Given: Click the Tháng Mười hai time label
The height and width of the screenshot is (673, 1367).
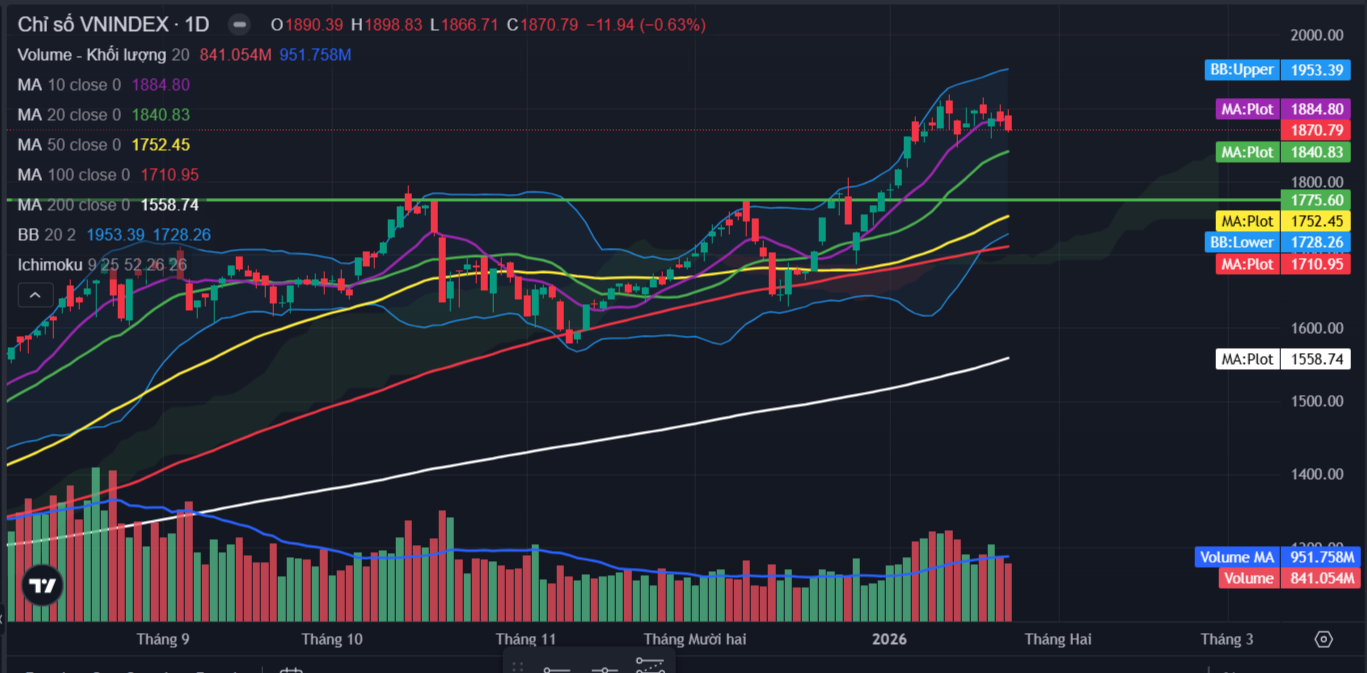Looking at the screenshot, I should [695, 639].
